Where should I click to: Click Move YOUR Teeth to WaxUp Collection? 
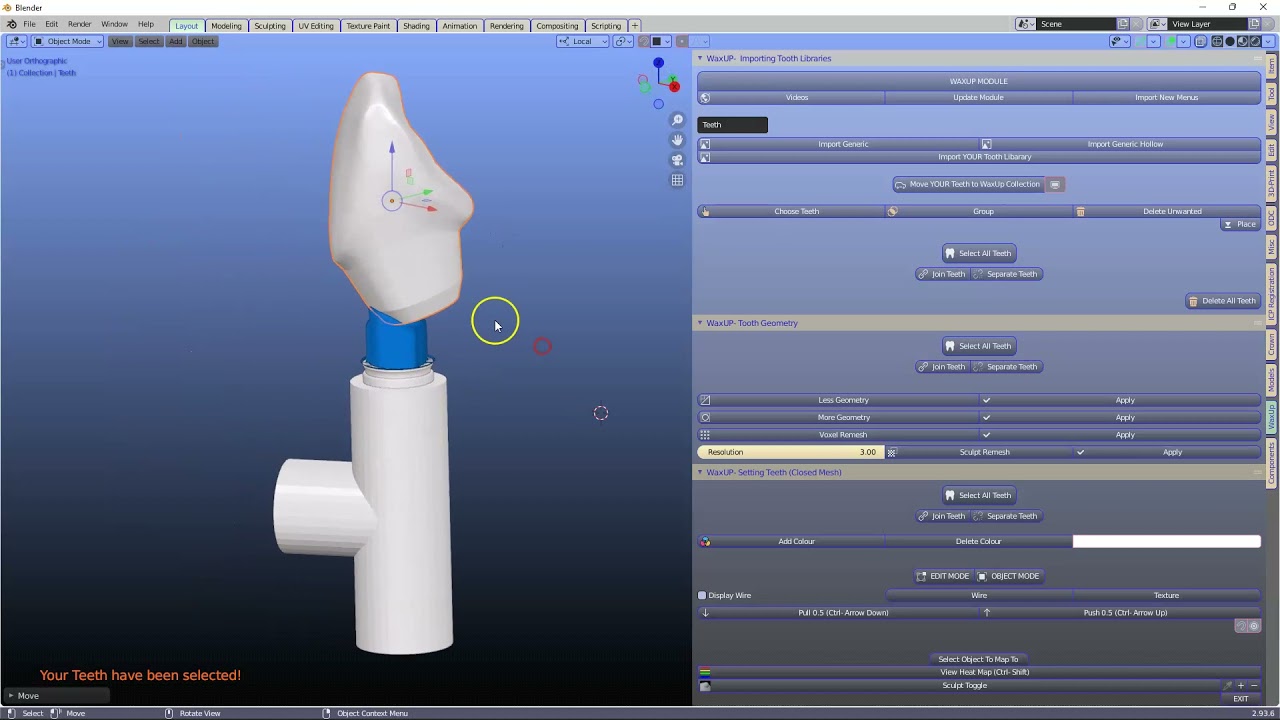[x=968, y=184]
